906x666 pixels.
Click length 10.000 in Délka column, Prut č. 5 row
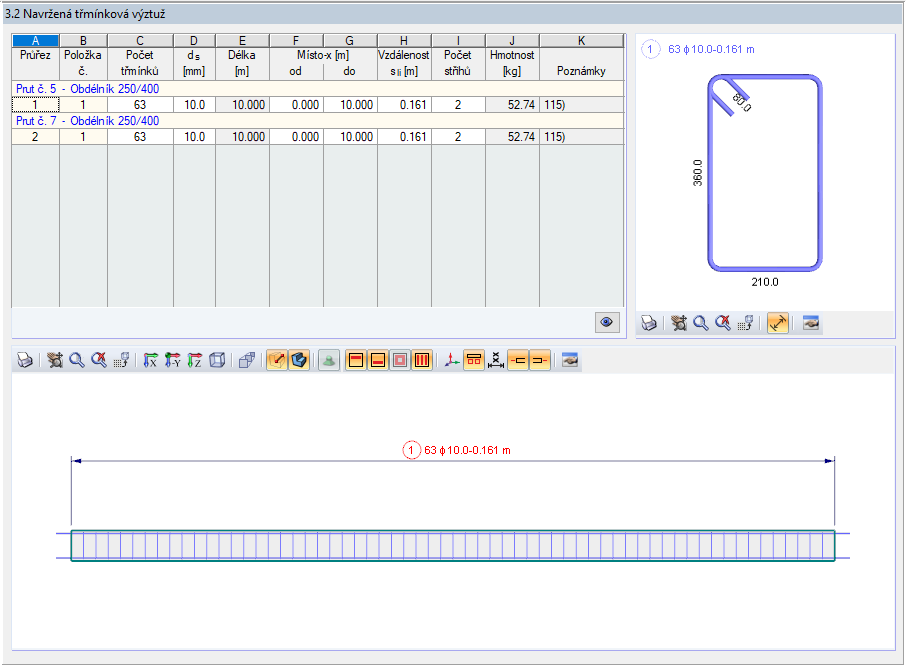click(242, 105)
